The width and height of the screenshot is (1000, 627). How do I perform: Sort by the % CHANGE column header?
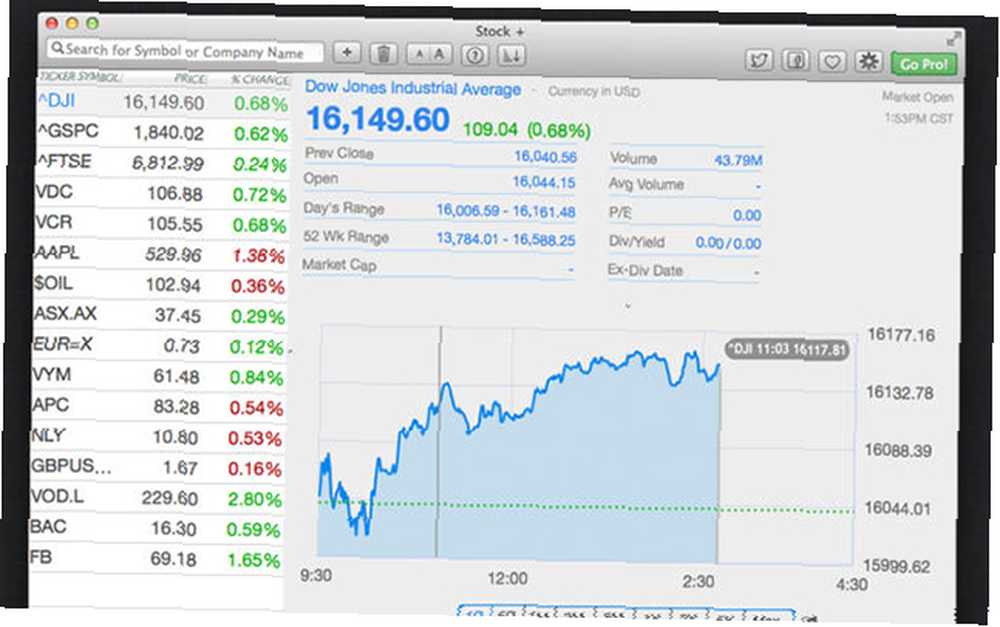pyautogui.click(x=260, y=80)
